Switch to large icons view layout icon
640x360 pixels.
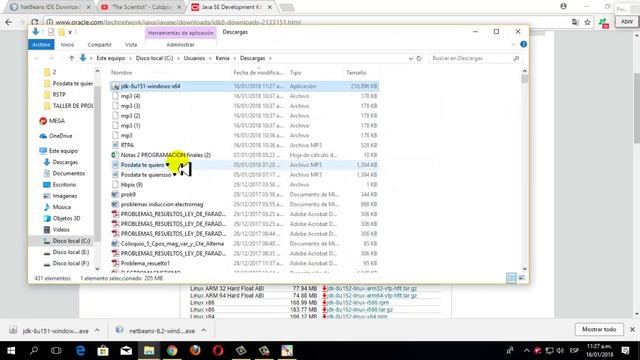point(522,278)
